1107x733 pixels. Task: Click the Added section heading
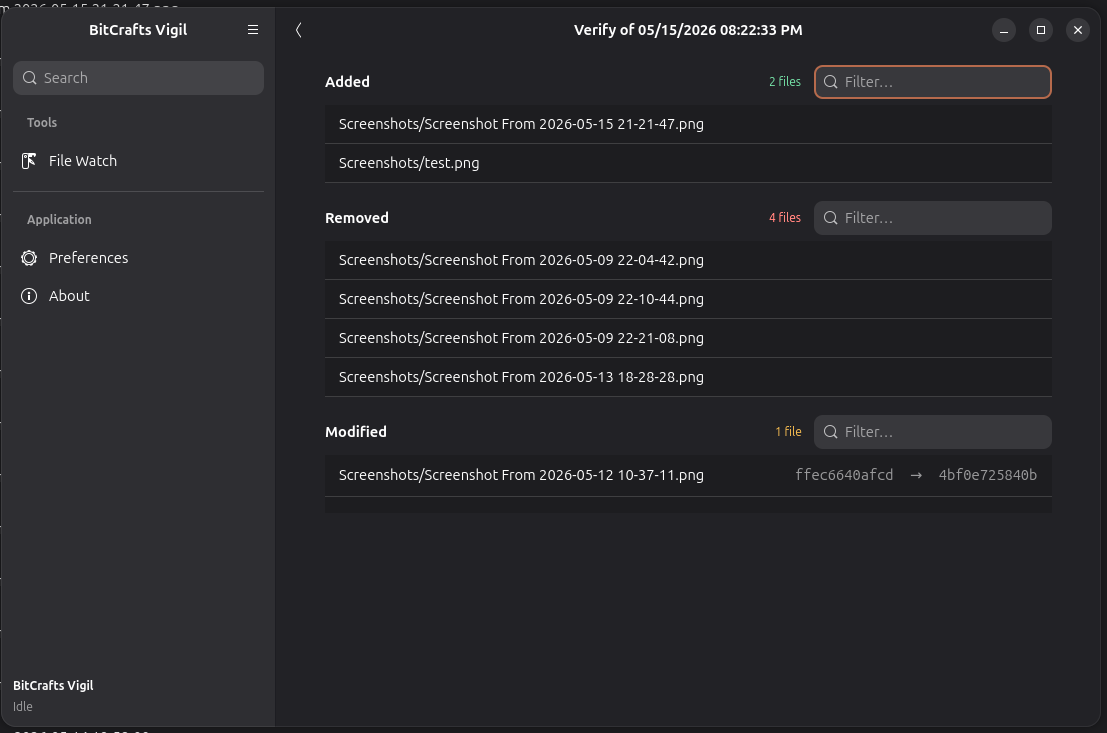click(347, 82)
